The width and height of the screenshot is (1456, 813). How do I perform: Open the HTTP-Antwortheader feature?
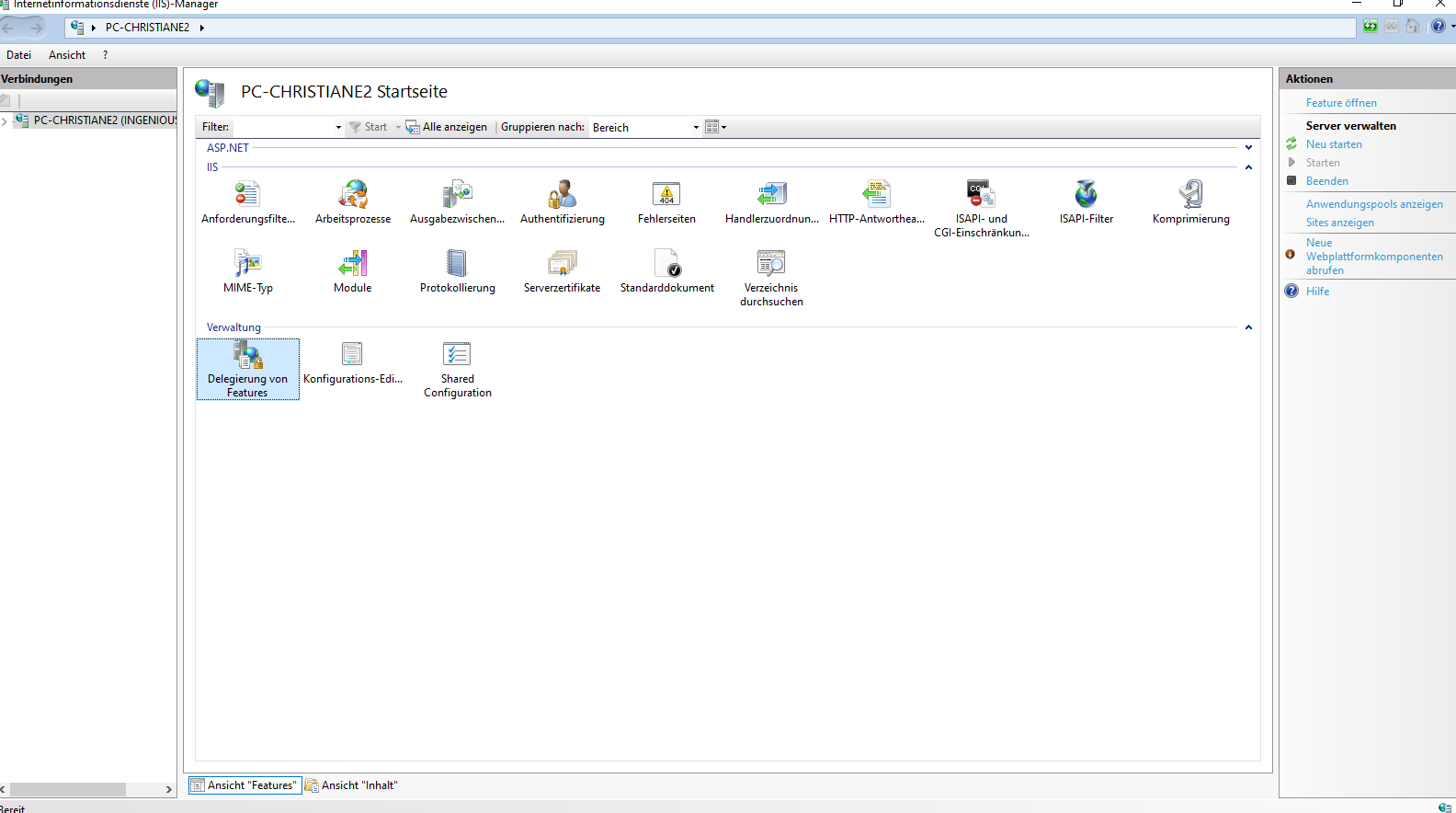click(876, 203)
